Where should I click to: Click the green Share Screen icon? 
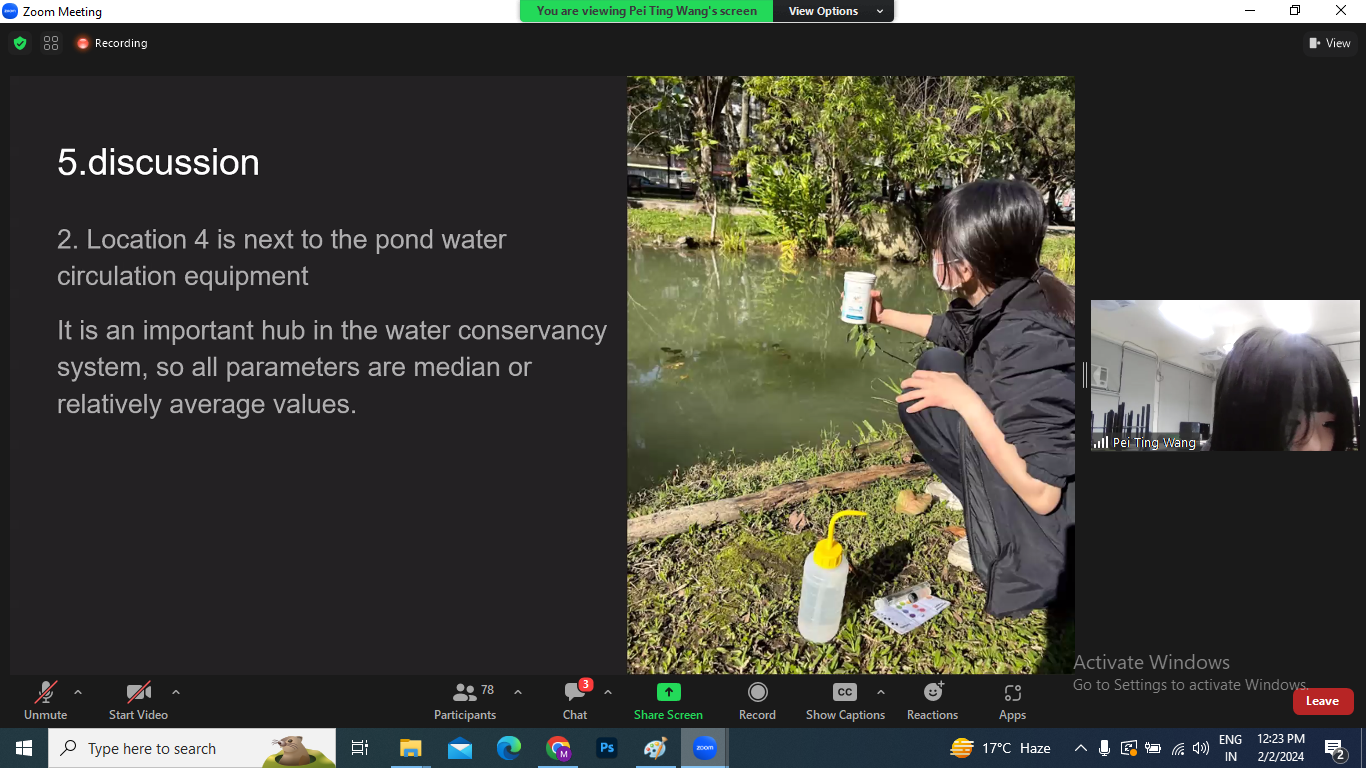(669, 692)
